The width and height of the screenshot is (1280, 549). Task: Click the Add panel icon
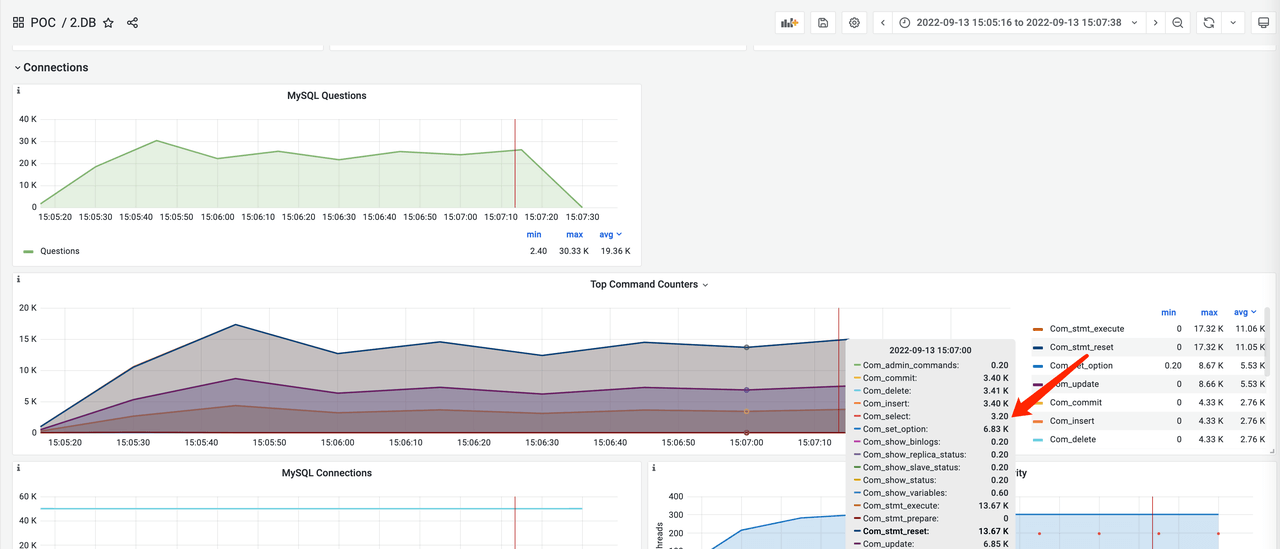[789, 22]
